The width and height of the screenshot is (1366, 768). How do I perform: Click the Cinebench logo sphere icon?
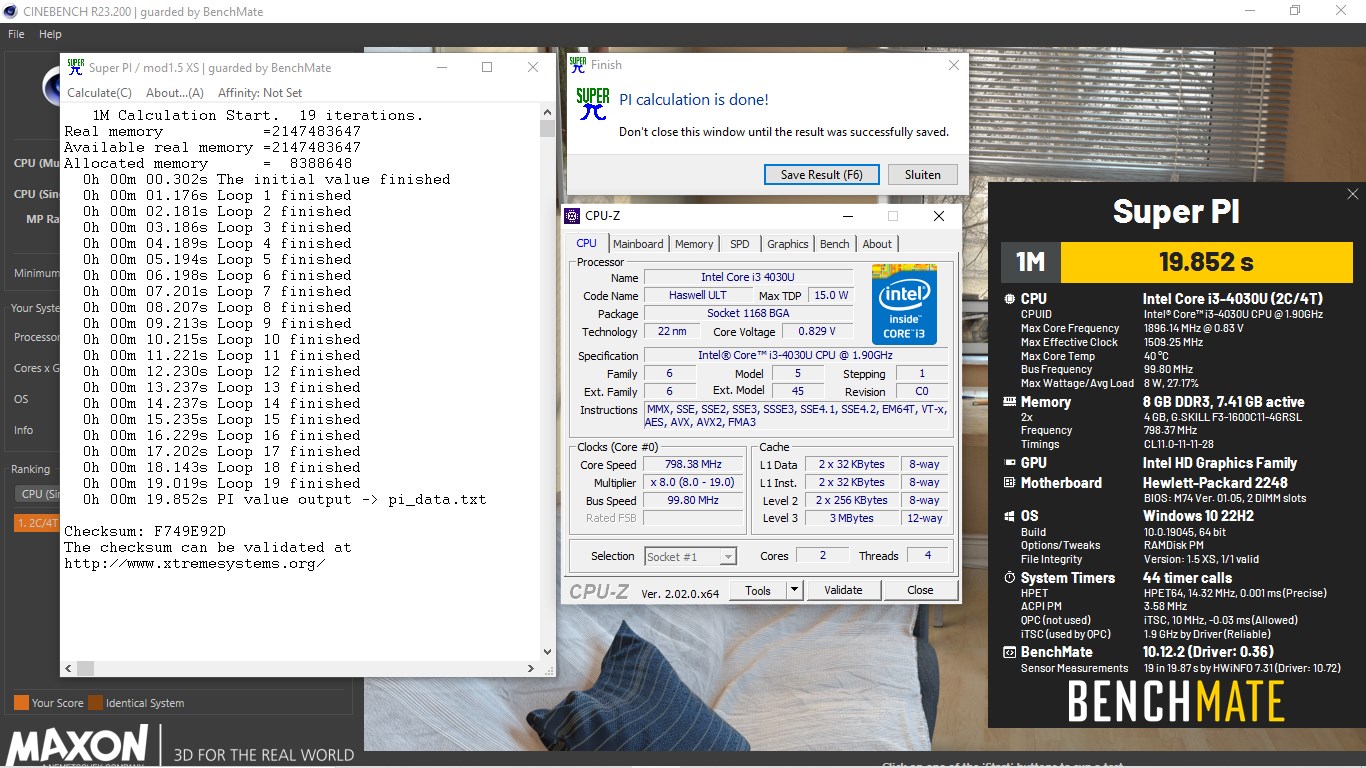pos(49,86)
